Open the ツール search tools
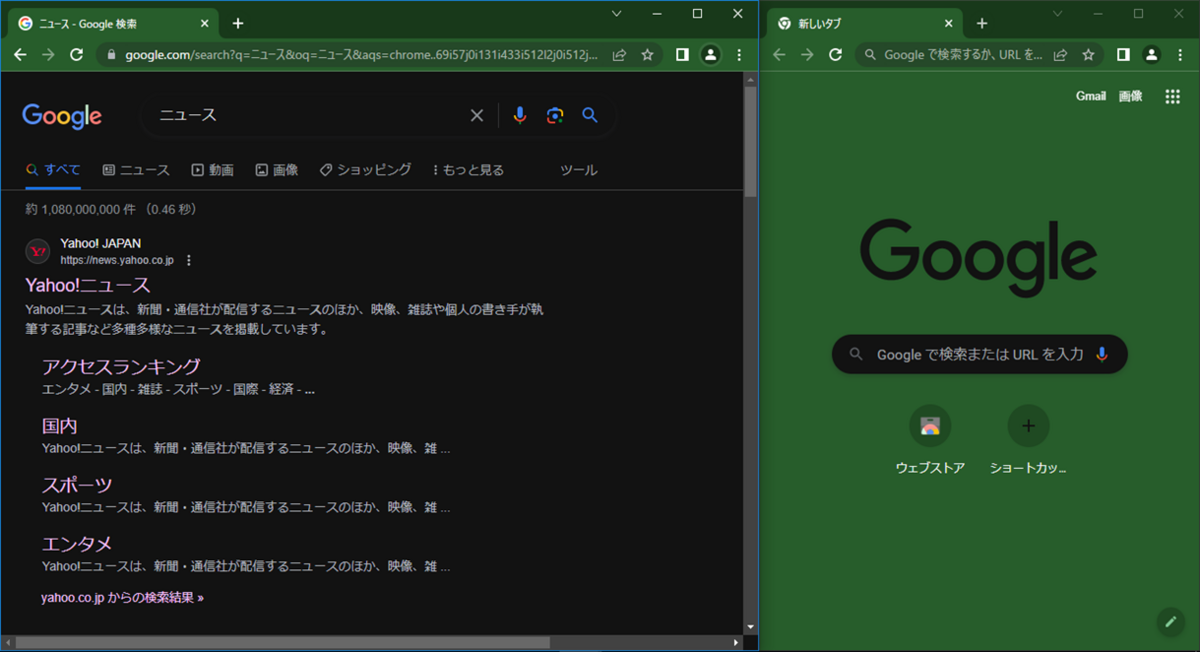Image resolution: width=1200 pixels, height=652 pixels. 579,170
